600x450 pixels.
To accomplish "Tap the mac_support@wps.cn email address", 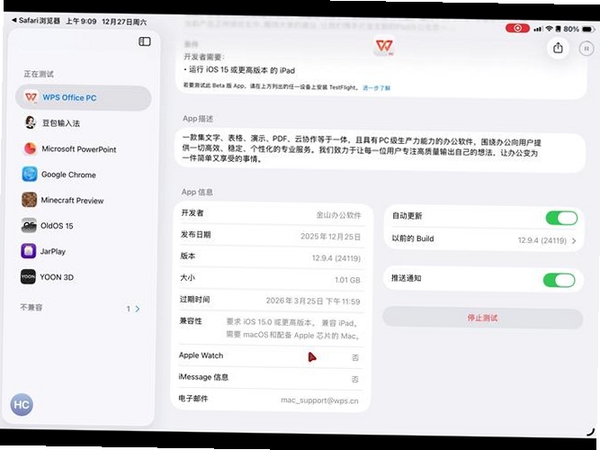I will tap(320, 400).
